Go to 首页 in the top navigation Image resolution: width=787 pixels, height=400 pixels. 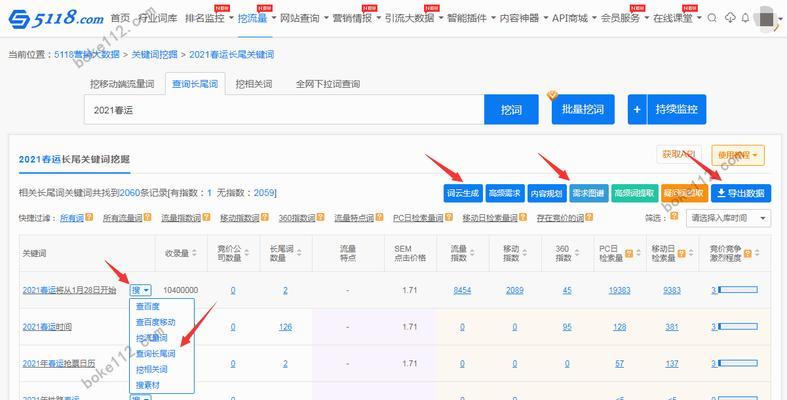120,18
